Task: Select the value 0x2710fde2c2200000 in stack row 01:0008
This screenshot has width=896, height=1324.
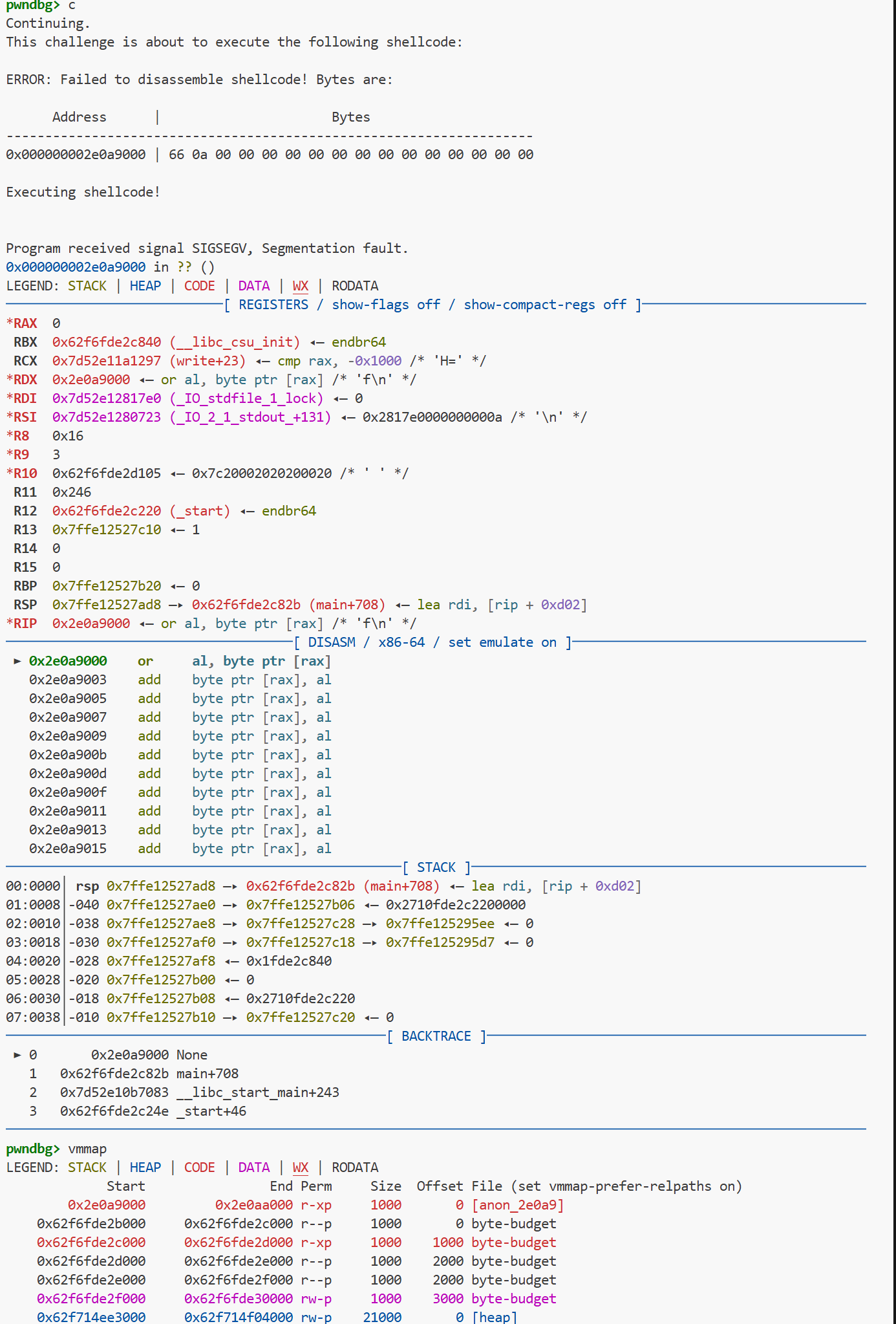Action: click(x=456, y=905)
